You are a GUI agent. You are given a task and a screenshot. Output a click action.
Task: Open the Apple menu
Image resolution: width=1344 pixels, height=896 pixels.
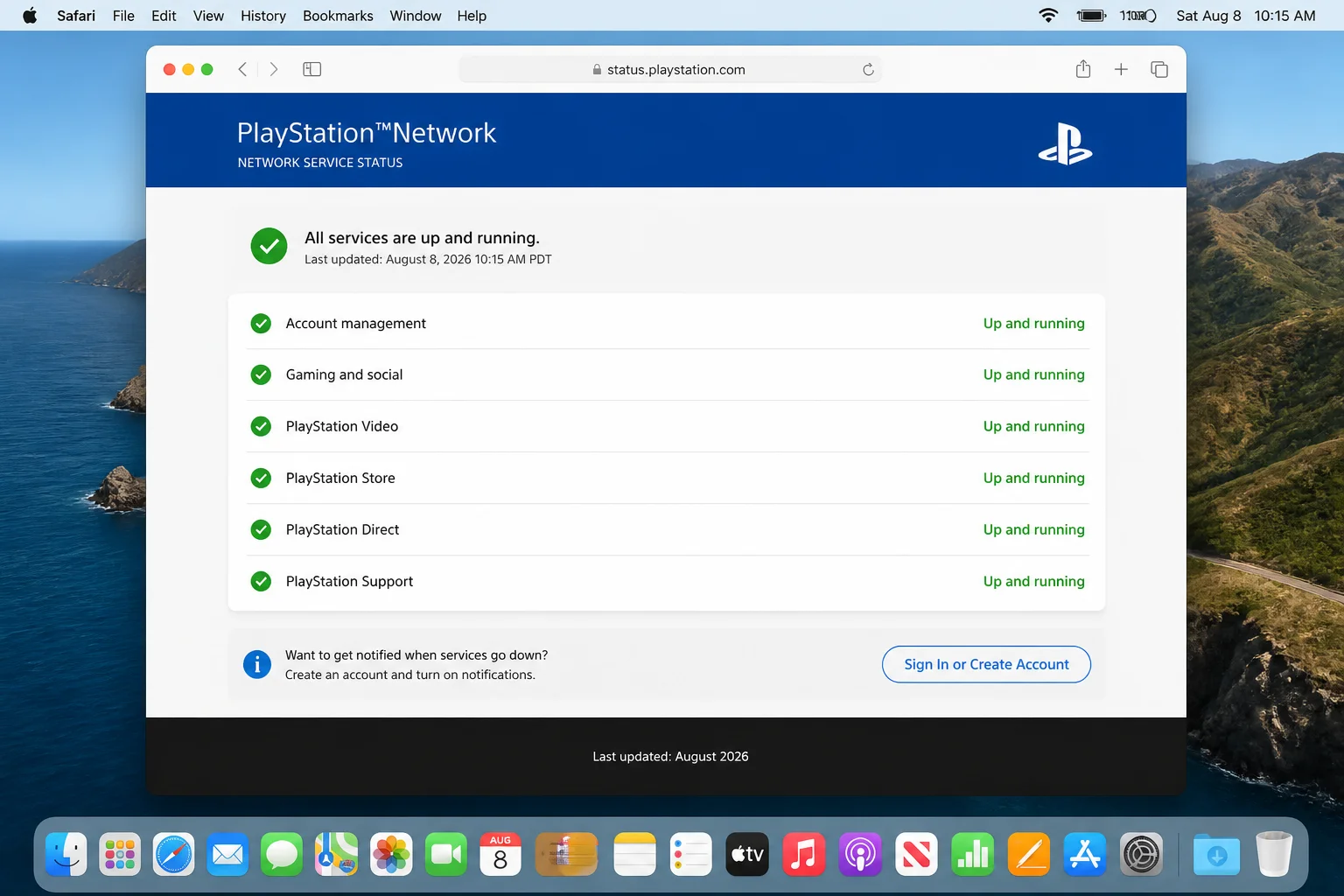pyautogui.click(x=30, y=16)
